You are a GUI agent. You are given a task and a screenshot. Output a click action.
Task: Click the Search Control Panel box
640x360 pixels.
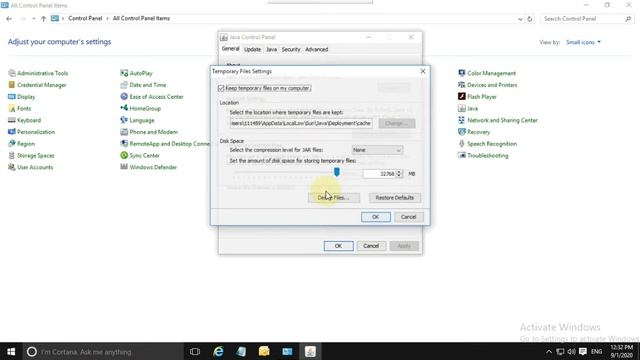tap(587, 19)
